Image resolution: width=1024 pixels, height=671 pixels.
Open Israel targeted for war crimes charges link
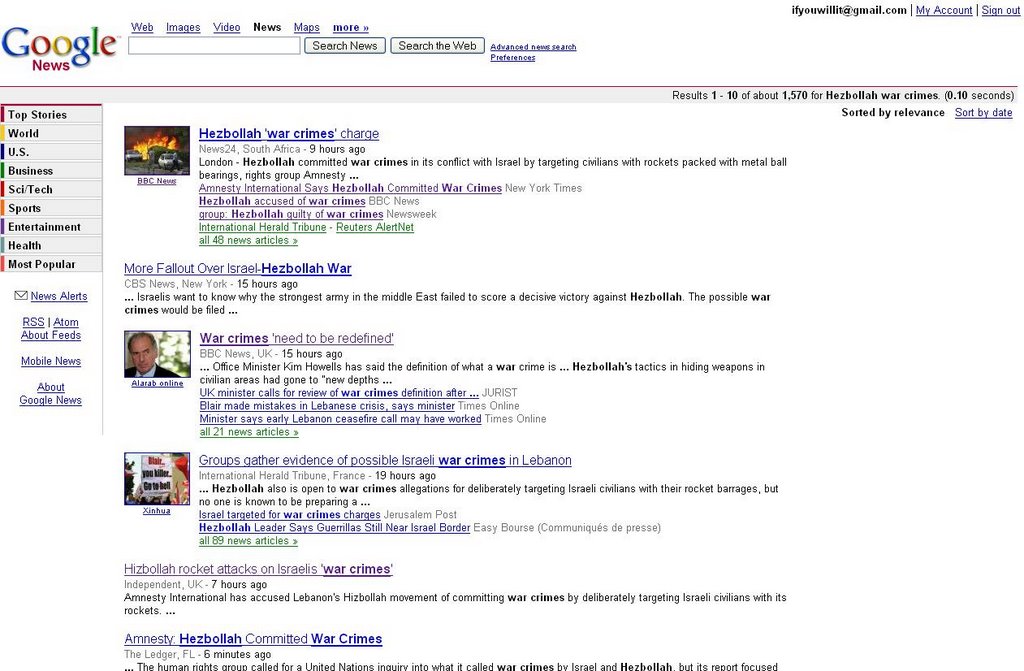[x=289, y=515]
